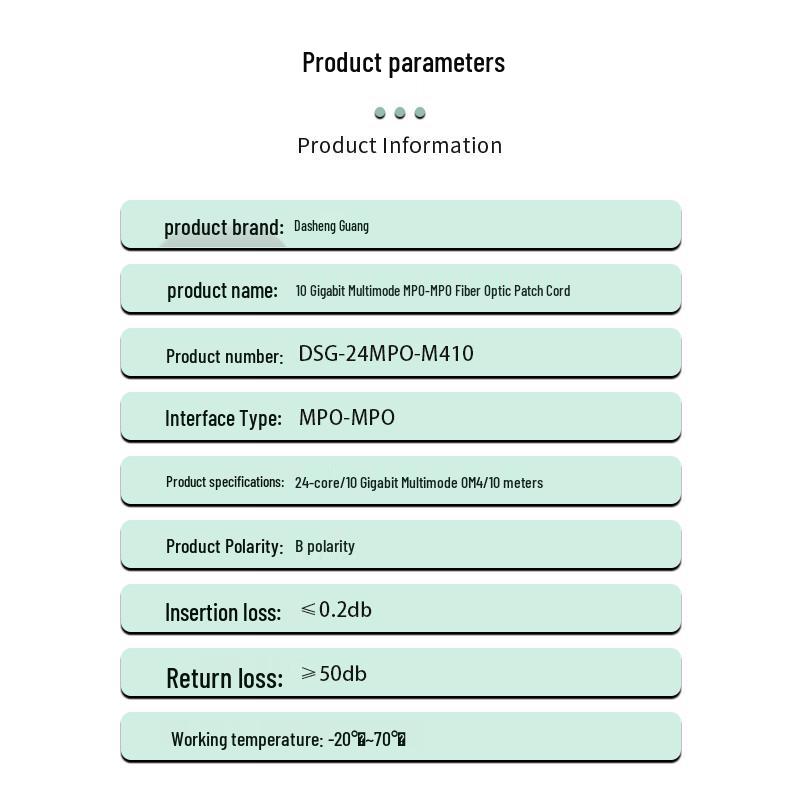Click the Working temperature row
This screenshot has height=800, width=800.
tap(401, 737)
